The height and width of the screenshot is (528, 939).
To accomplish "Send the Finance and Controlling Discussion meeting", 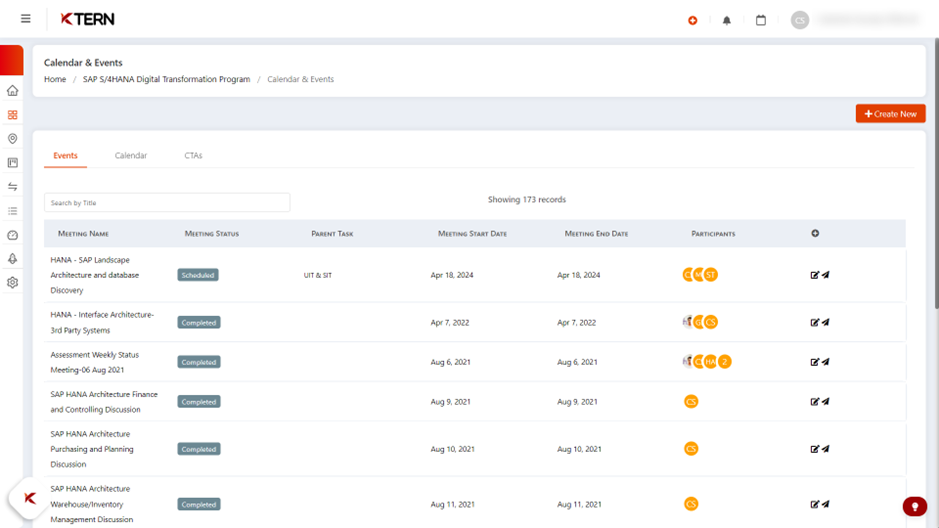I will click(x=825, y=401).
